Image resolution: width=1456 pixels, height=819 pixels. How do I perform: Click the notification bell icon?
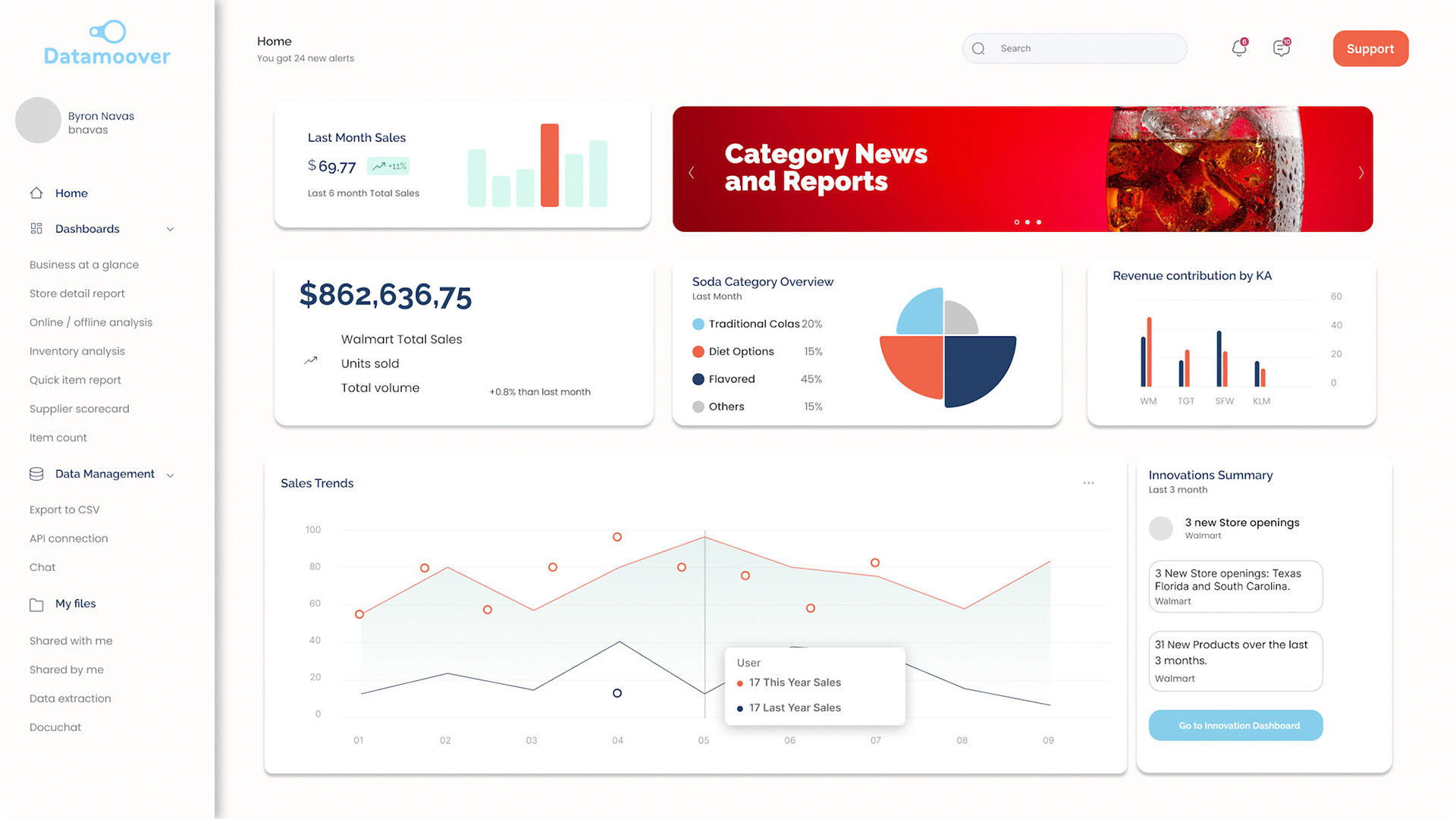pos(1238,49)
